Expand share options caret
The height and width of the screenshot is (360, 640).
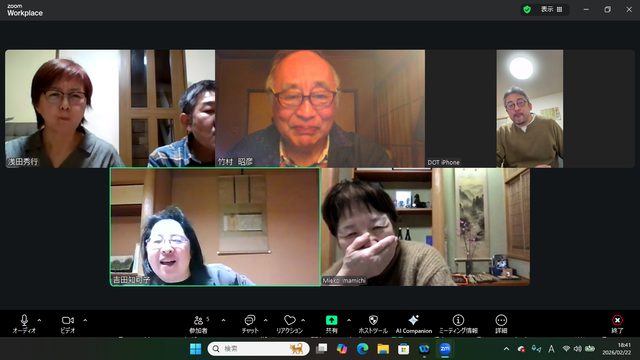[x=349, y=320]
